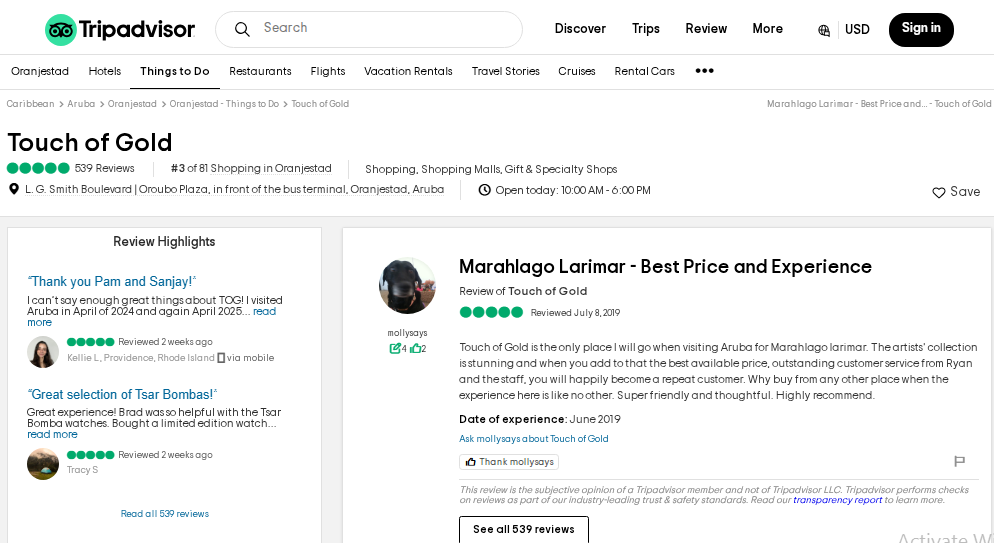This screenshot has height=543, width=994.
Task: Click Ask mollysays about Touch of Gold
Action: tap(534, 438)
